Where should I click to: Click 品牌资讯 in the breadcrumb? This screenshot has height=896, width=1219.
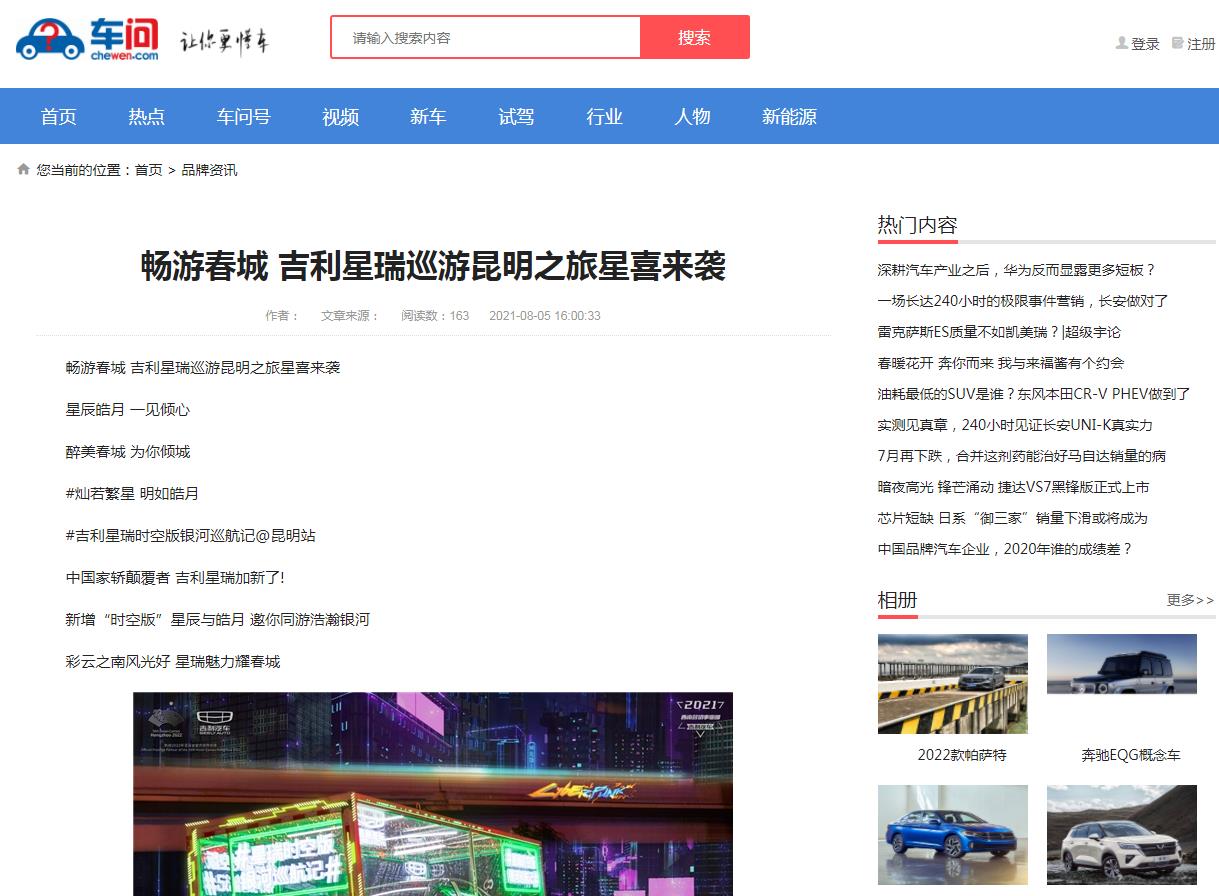[x=210, y=170]
